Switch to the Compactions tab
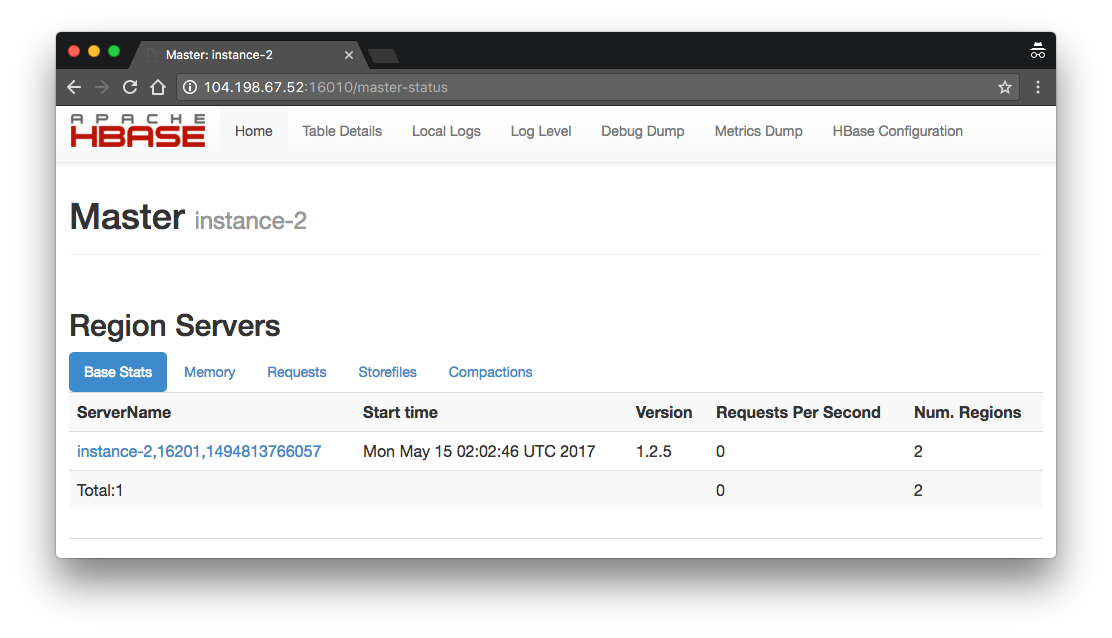This screenshot has height=638, width=1112. 490,372
